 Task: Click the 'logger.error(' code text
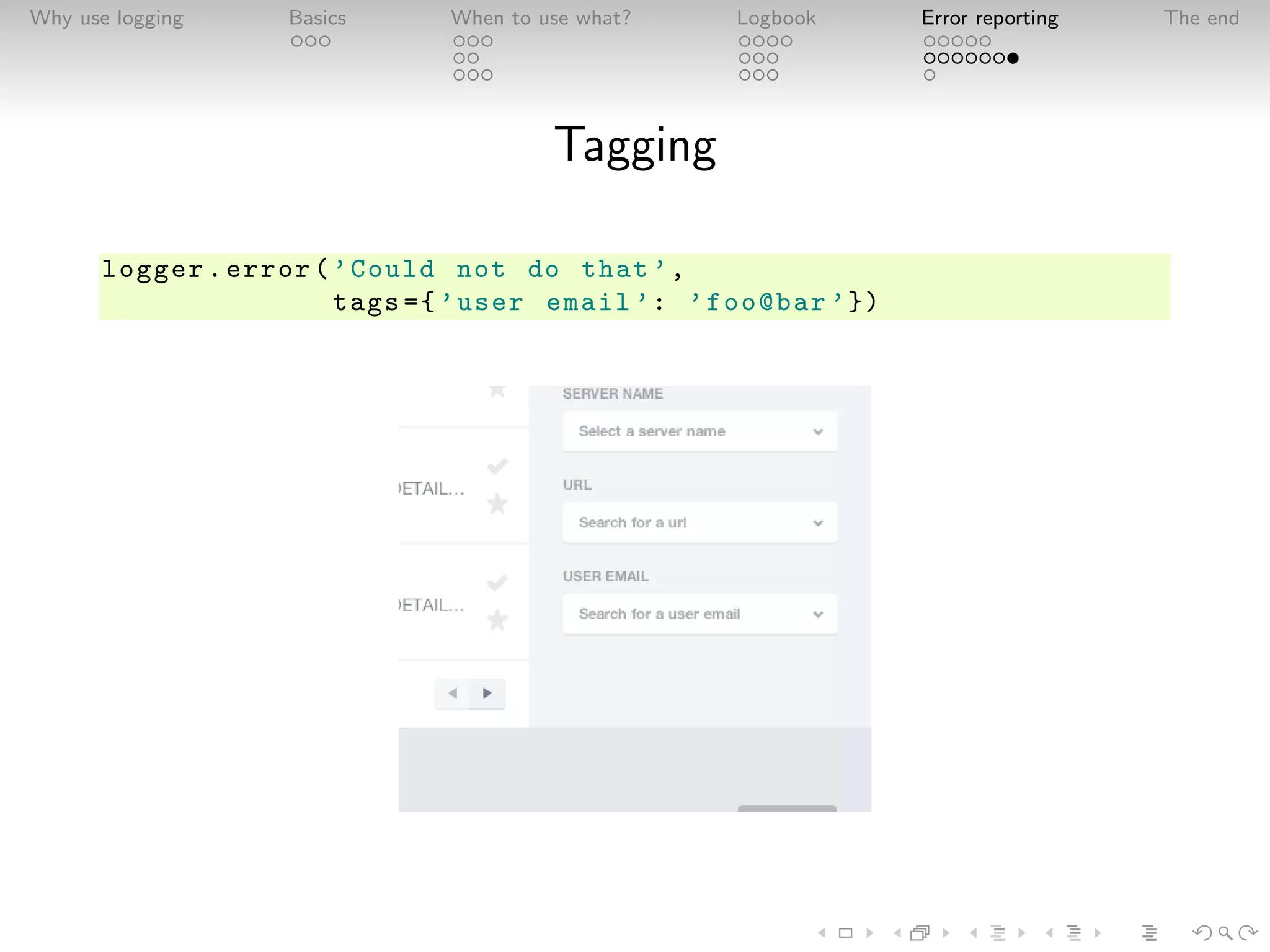(215, 269)
